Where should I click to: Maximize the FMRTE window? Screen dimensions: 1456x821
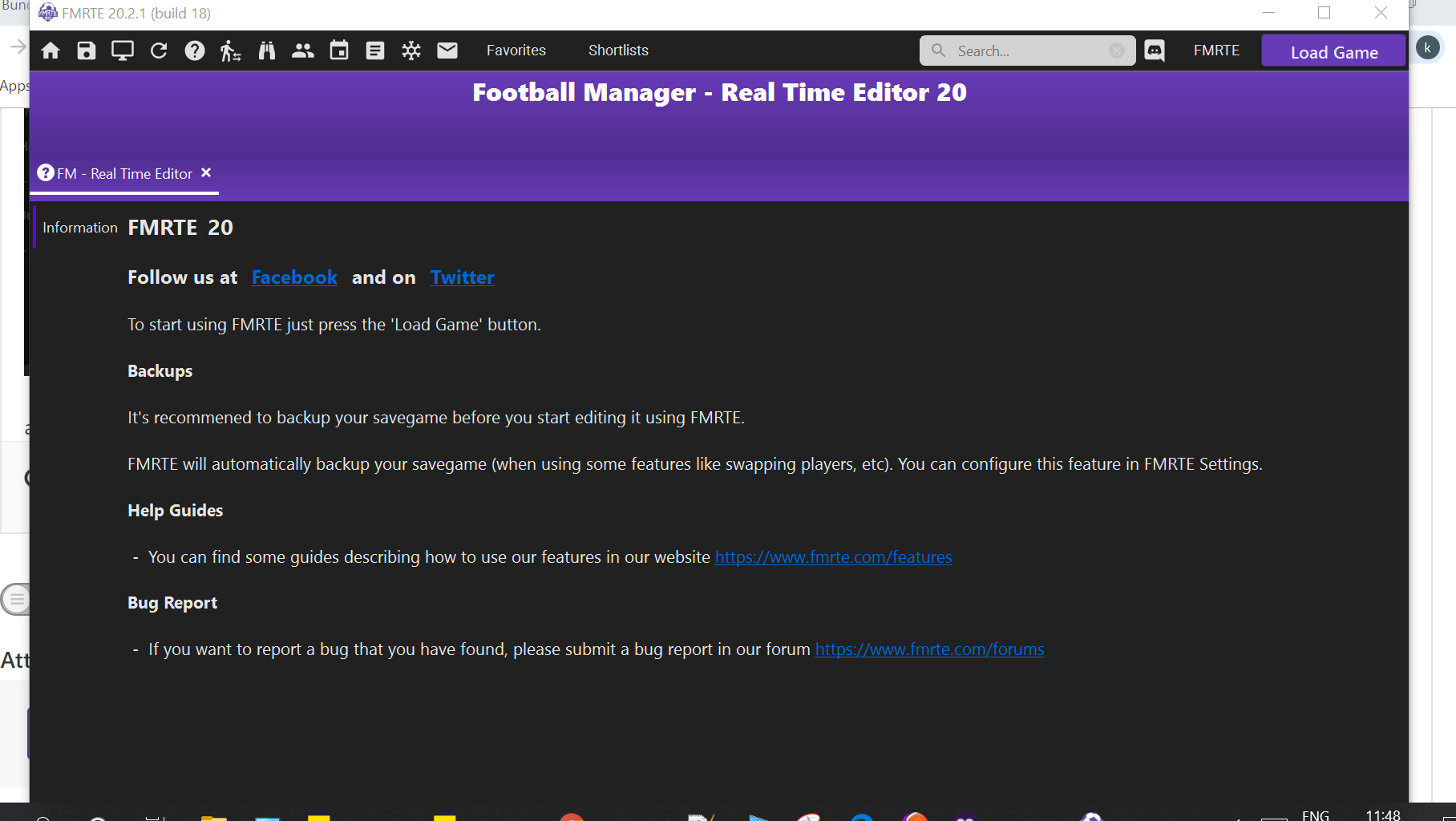pyautogui.click(x=1325, y=13)
